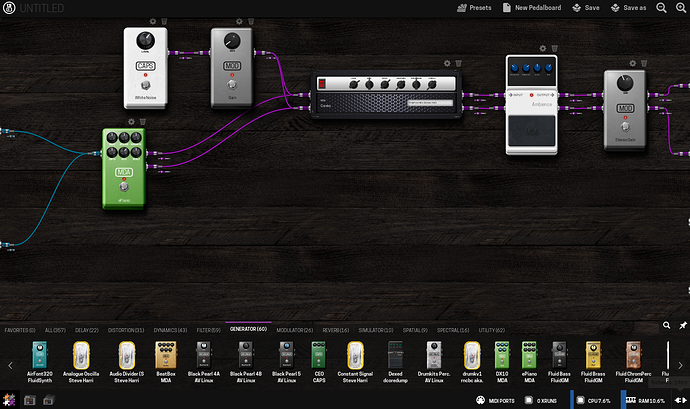This screenshot has width=690, height=409.
Task: Click the RAM usage indicator
Action: click(x=645, y=401)
